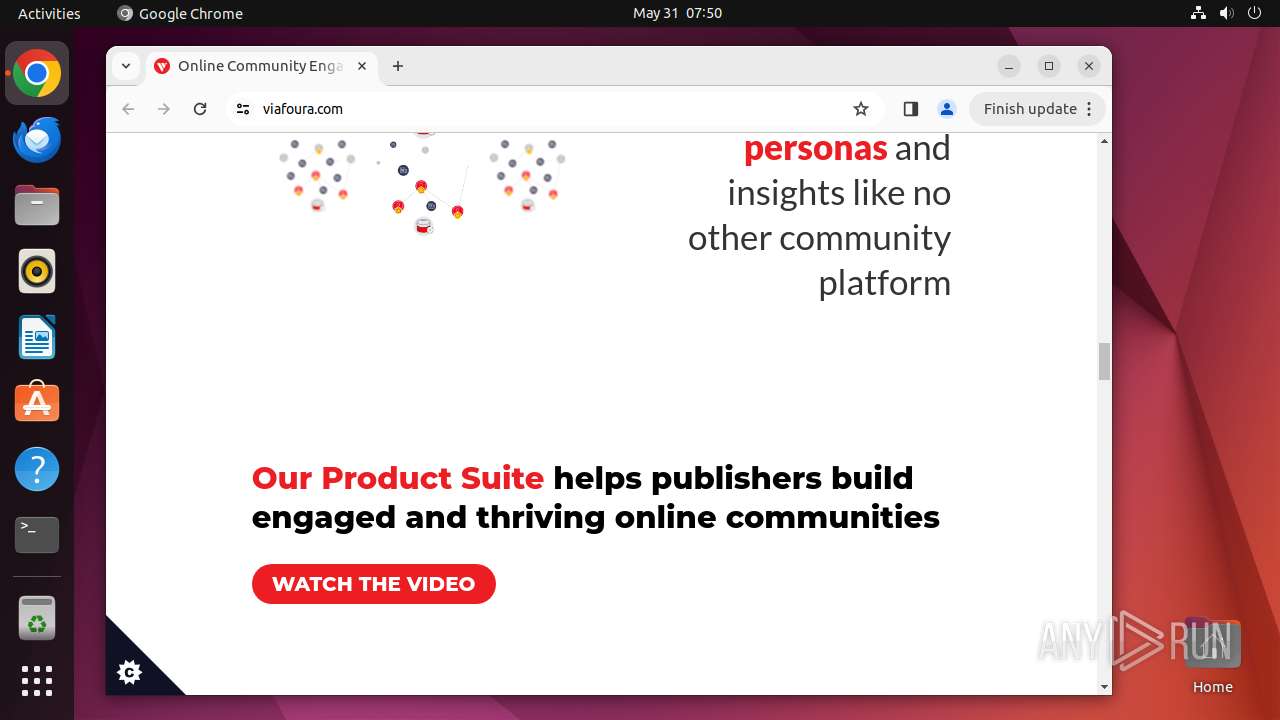View site information icon in address bar
This screenshot has height=720, width=1280.
point(243,109)
